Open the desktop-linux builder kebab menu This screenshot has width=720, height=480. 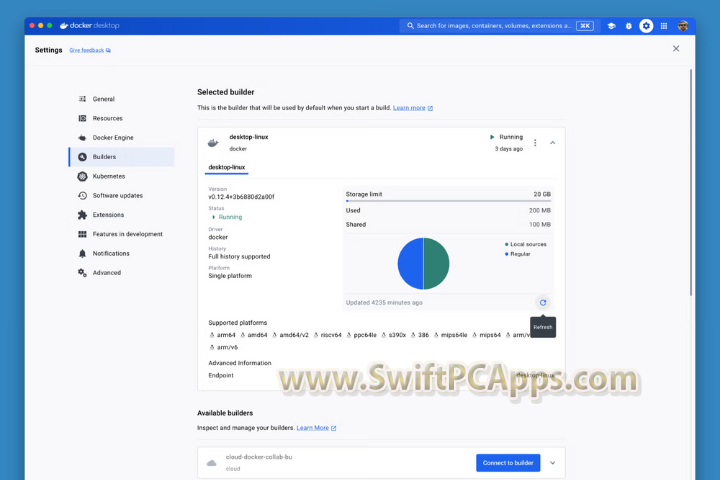[535, 143]
